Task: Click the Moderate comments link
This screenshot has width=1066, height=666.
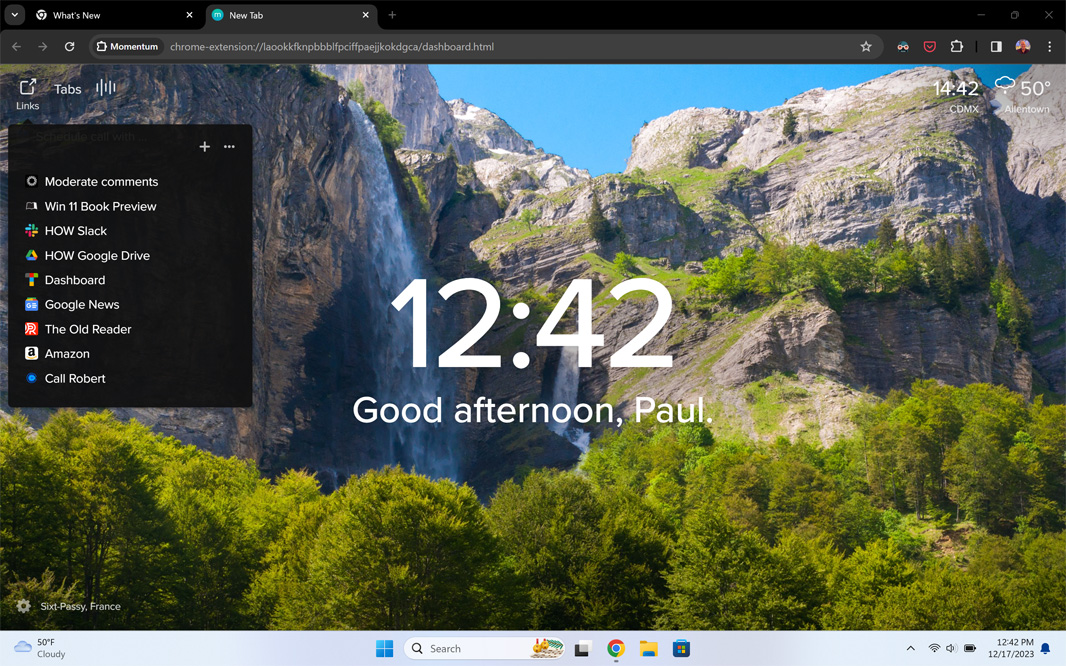Action: (x=101, y=182)
